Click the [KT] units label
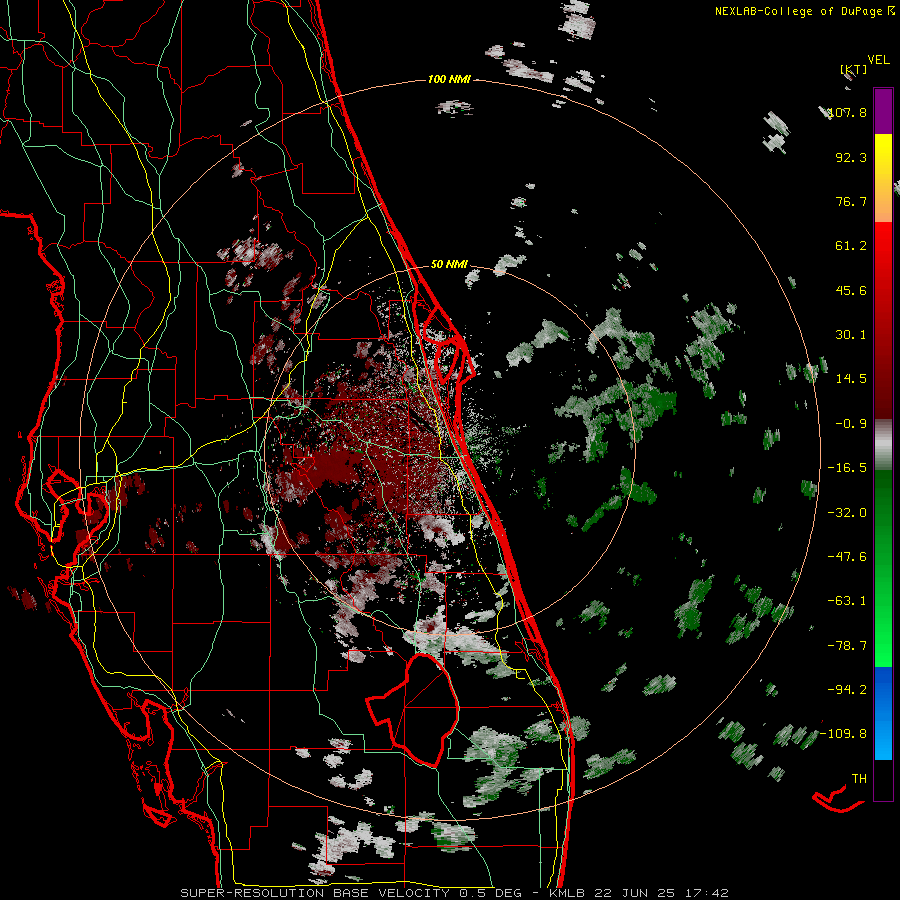Viewport: 900px width, 900px height. [854, 69]
